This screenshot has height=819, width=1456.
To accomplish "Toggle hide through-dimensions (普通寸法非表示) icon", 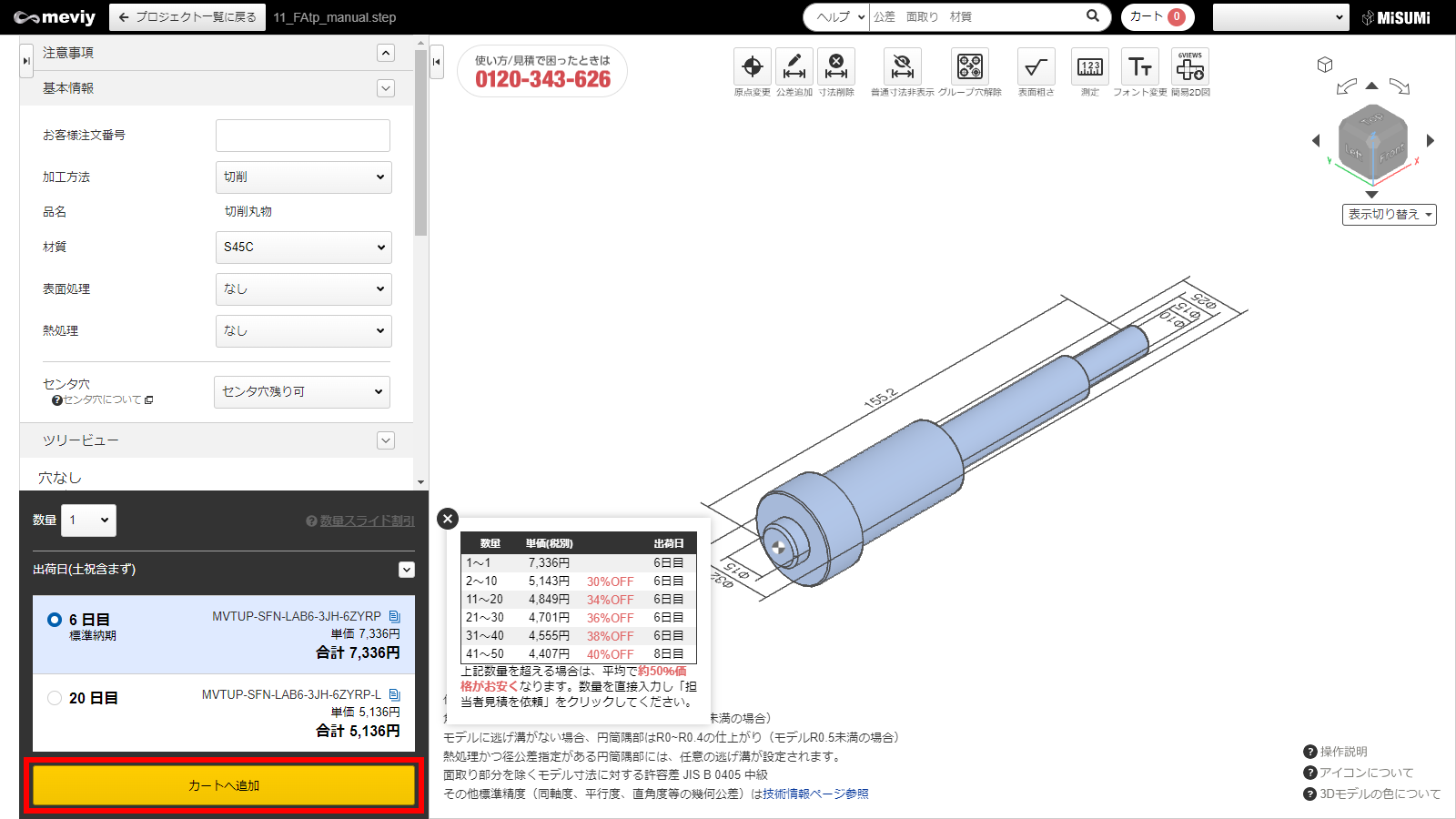I will tap(902, 67).
